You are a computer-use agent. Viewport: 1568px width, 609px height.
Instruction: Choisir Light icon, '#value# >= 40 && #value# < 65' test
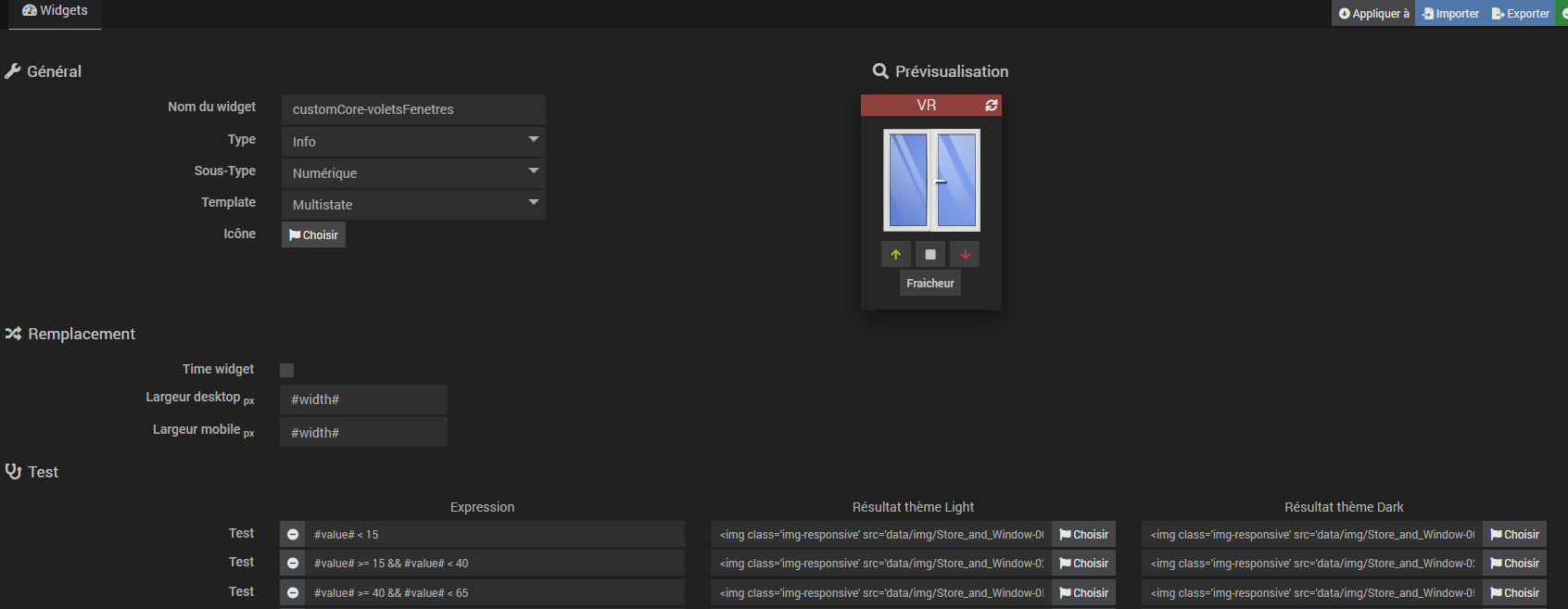point(1083,592)
